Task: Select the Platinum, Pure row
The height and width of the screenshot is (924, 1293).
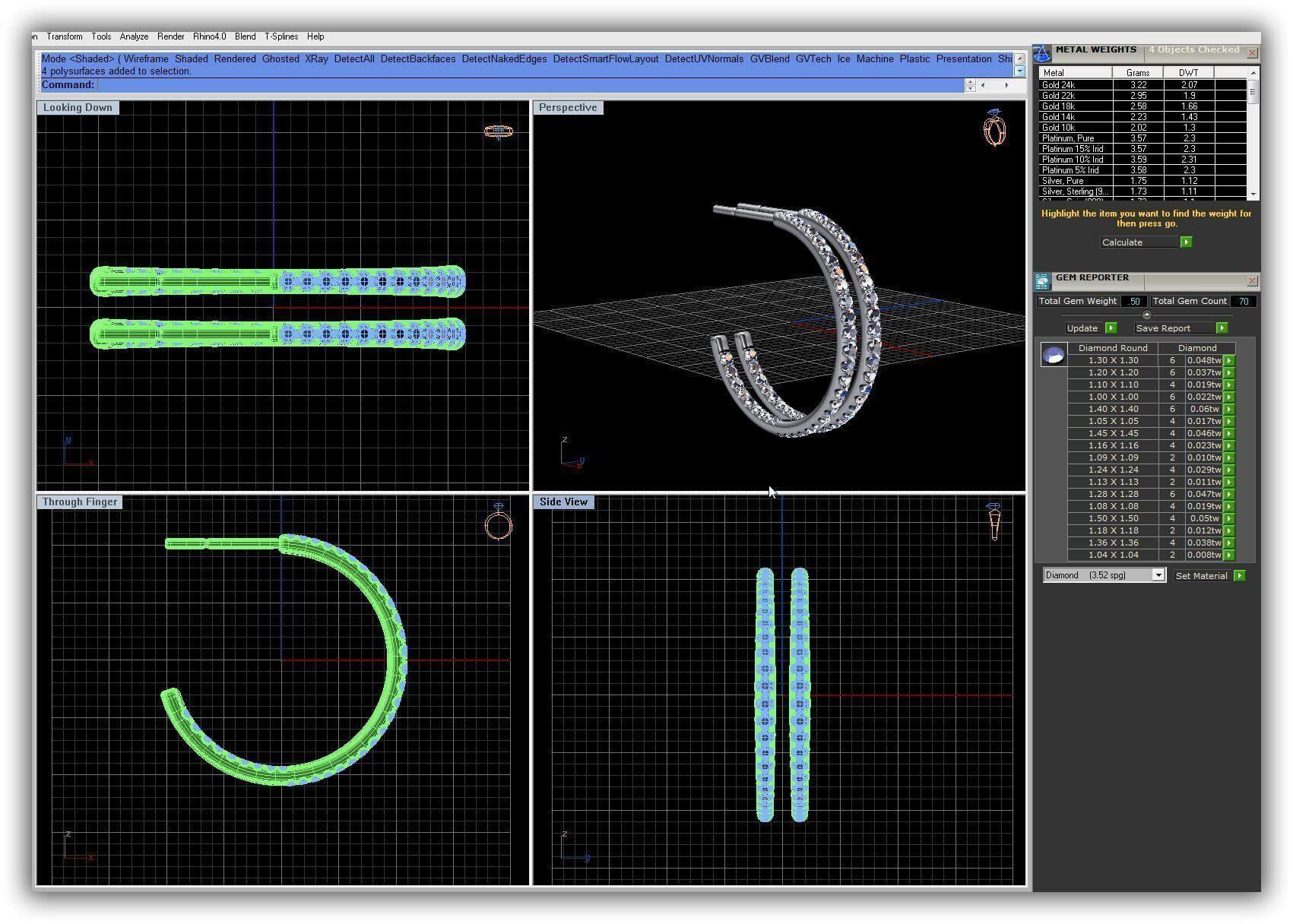Action: (x=1142, y=138)
